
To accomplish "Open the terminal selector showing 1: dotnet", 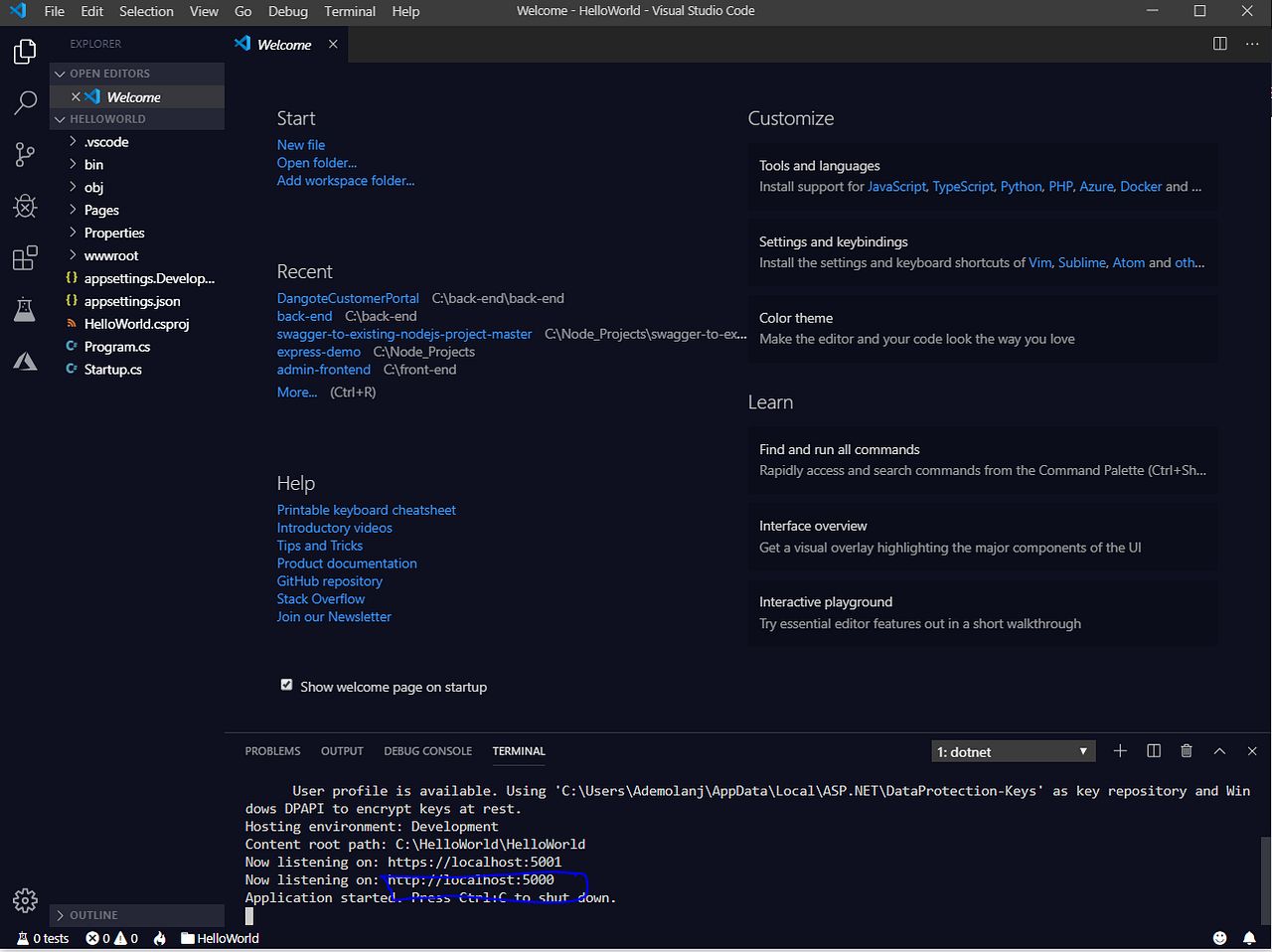I will (1013, 751).
